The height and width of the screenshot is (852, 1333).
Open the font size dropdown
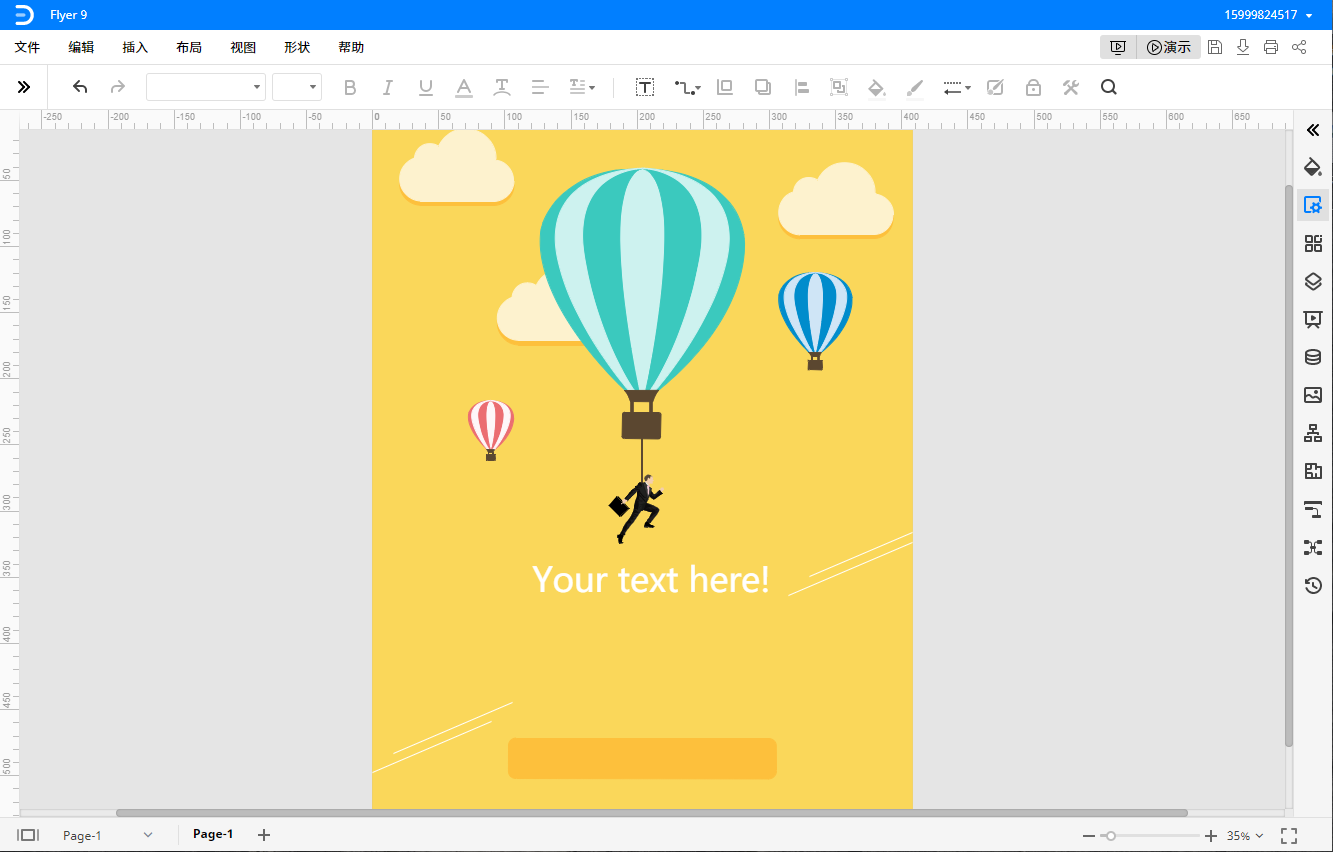pyautogui.click(x=297, y=87)
